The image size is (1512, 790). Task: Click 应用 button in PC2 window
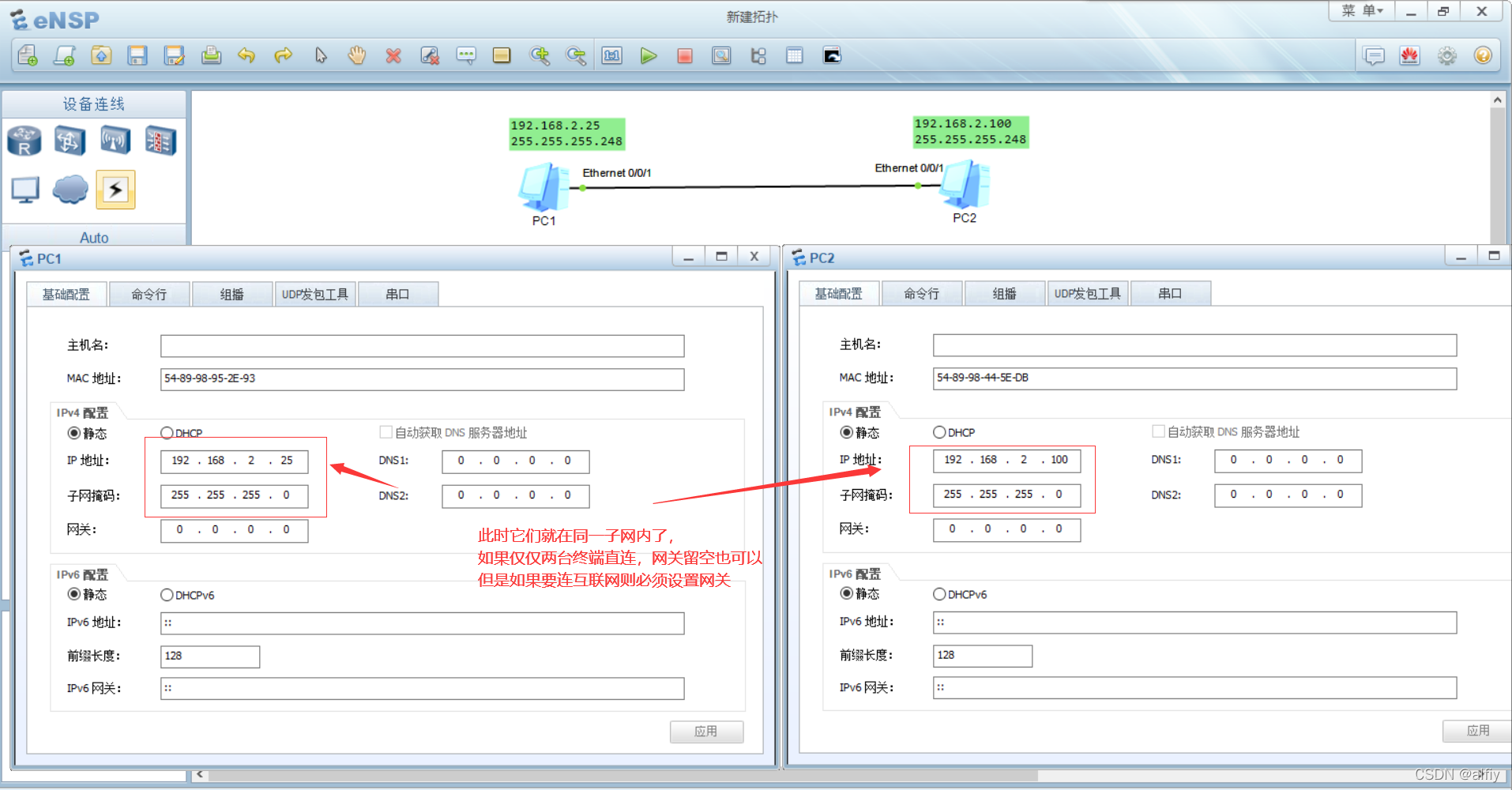pyautogui.click(x=1477, y=731)
